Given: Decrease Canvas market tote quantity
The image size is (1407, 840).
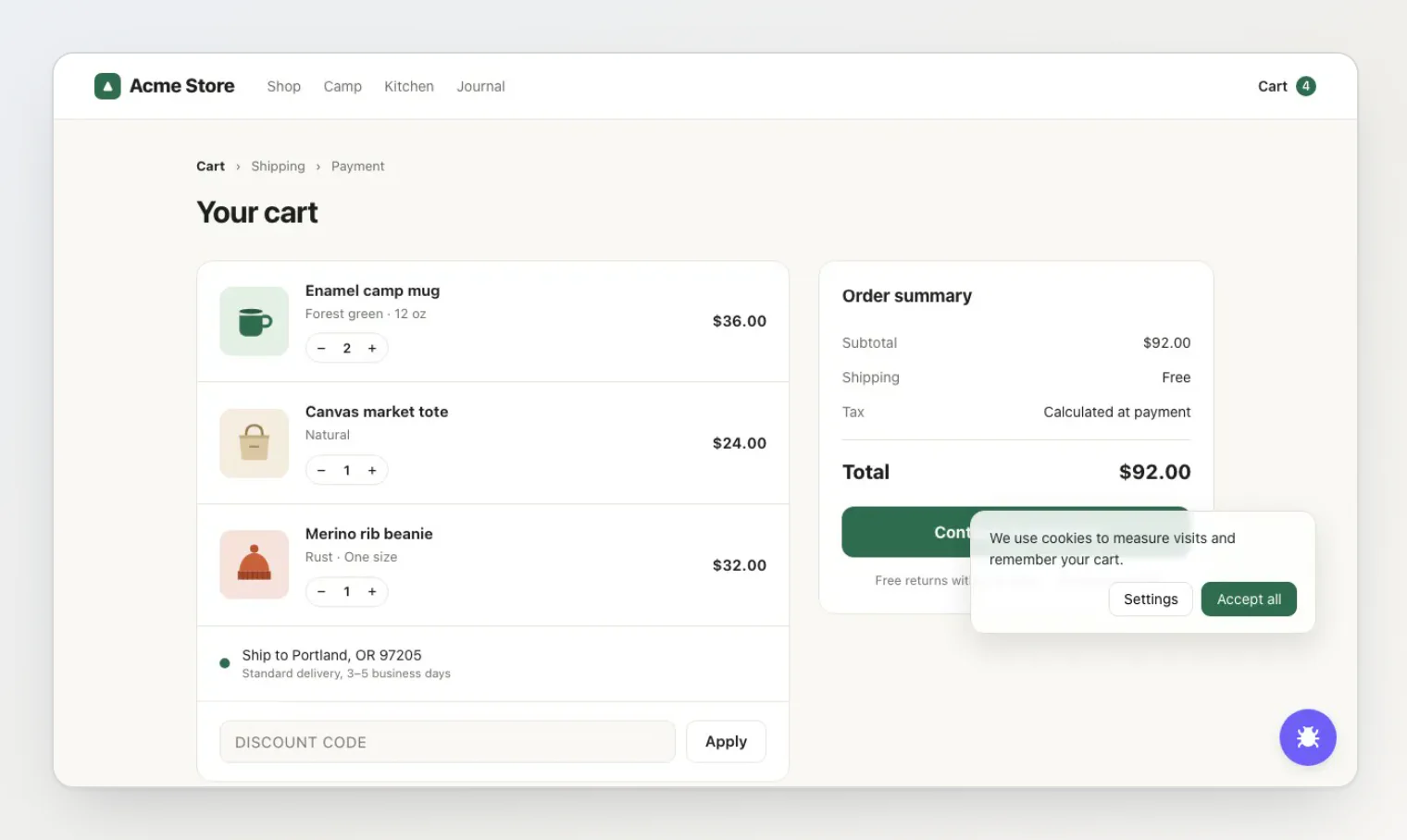Looking at the screenshot, I should (321, 470).
